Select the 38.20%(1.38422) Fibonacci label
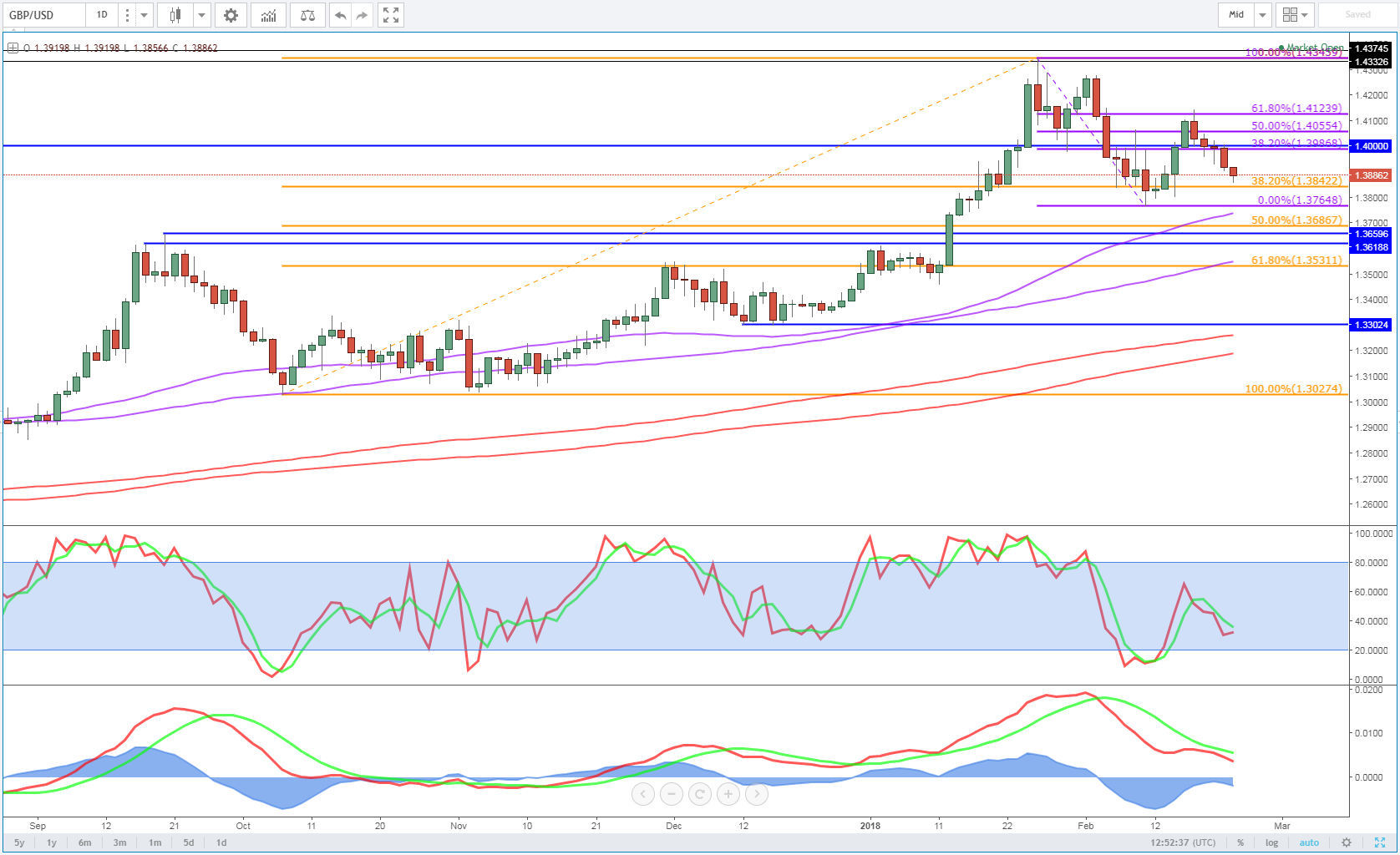This screenshot has width=1400, height=855. point(1296,181)
